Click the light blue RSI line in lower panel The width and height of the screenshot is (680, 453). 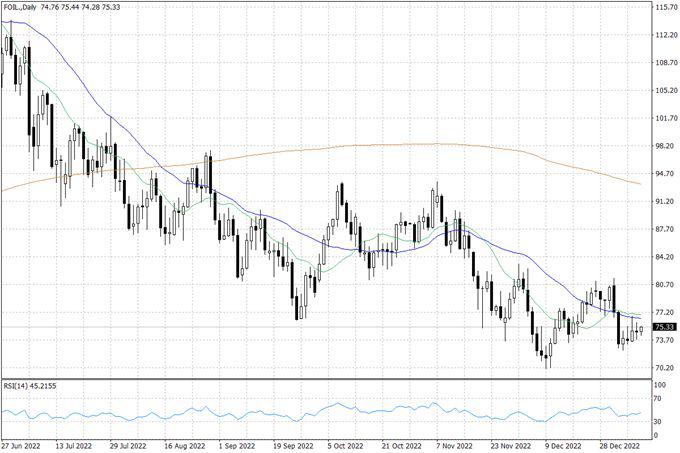point(340,405)
